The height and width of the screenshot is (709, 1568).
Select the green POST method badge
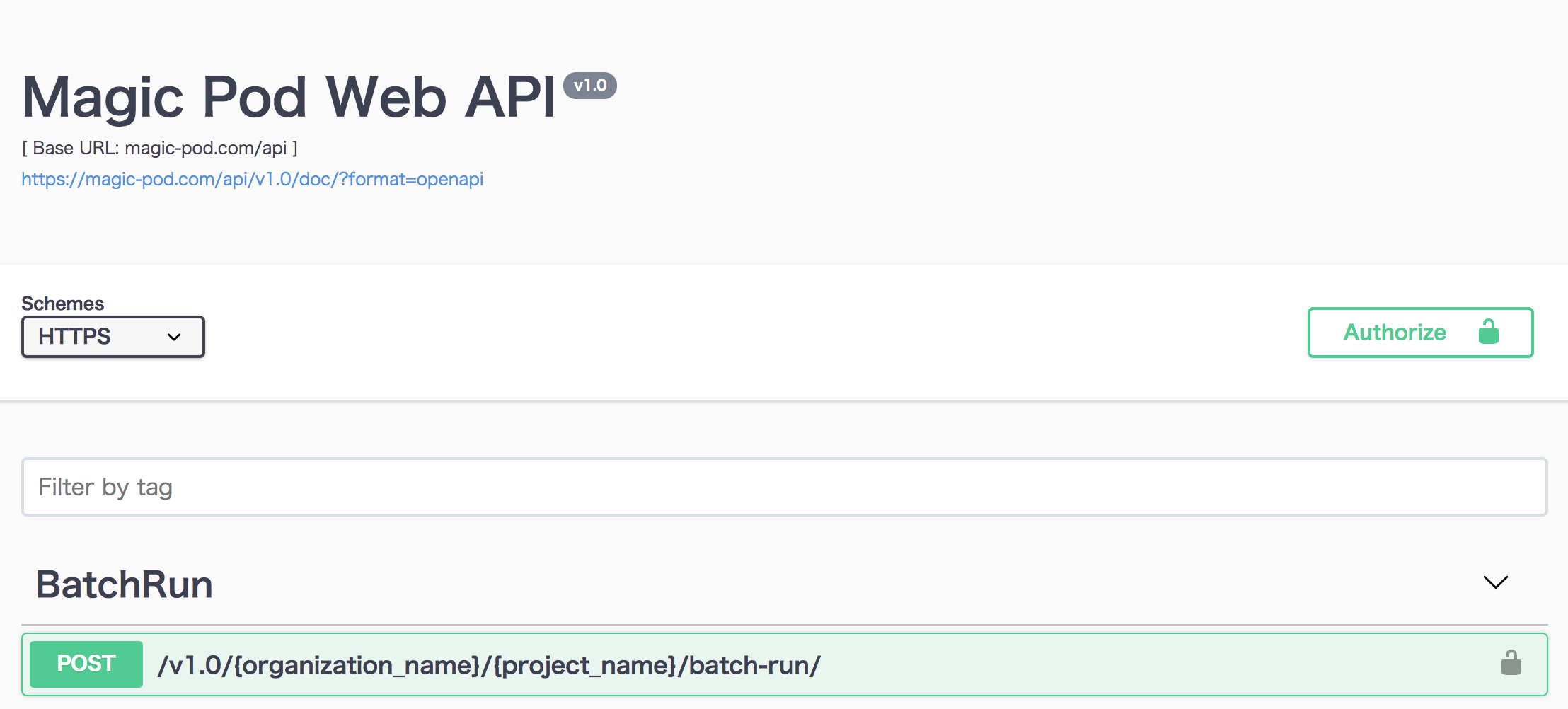coord(86,663)
